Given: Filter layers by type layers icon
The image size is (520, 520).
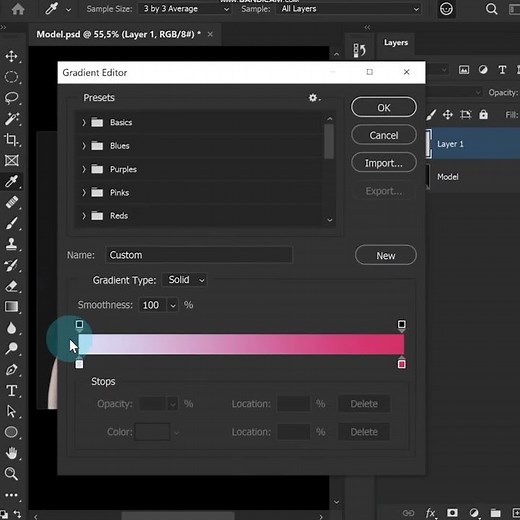Looking at the screenshot, I should coord(502,70).
